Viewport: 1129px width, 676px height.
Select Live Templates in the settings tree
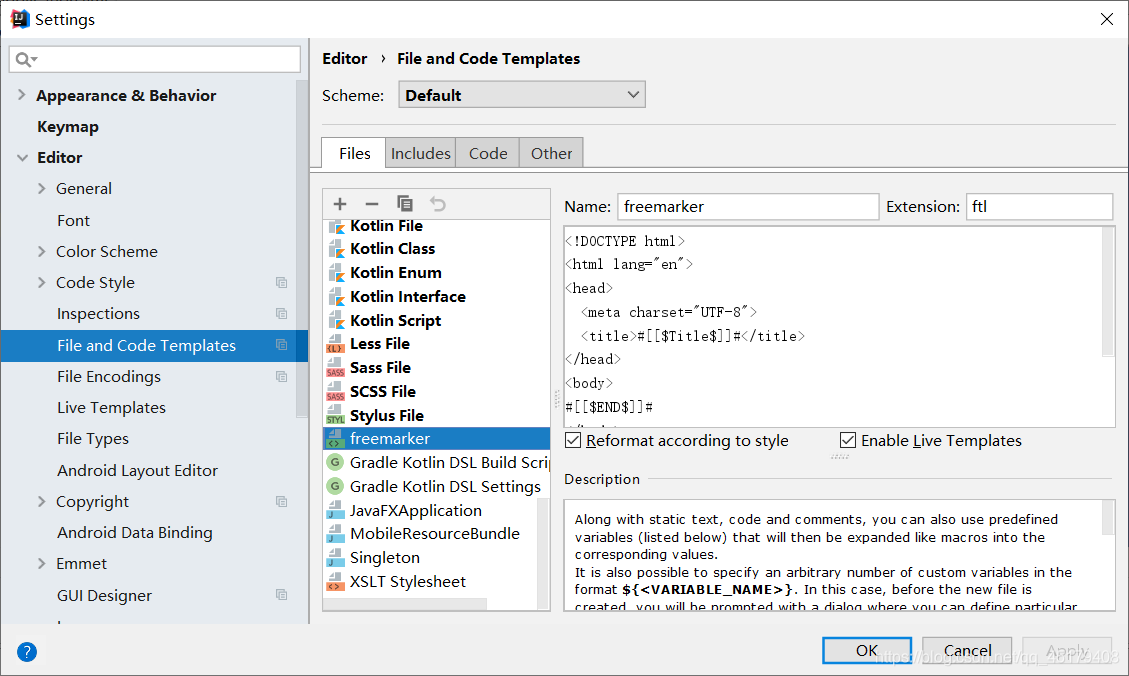111,407
